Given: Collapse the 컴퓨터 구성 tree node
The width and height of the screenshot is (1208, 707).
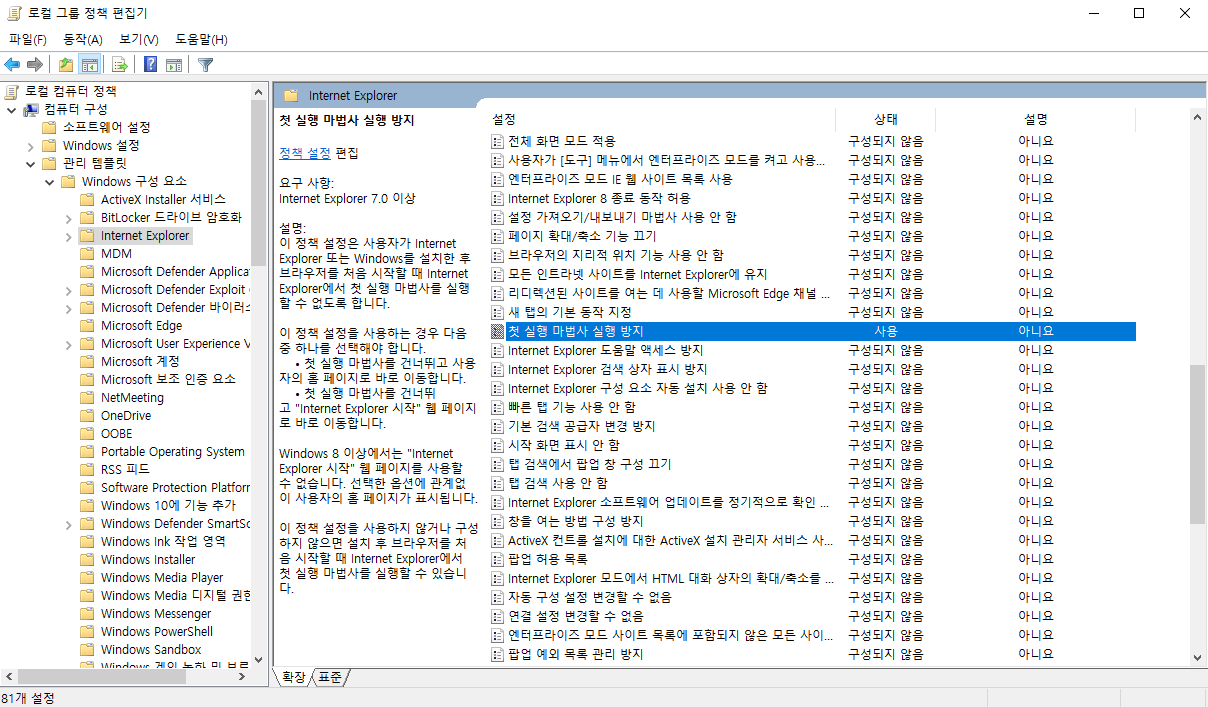Looking at the screenshot, I should [11, 109].
